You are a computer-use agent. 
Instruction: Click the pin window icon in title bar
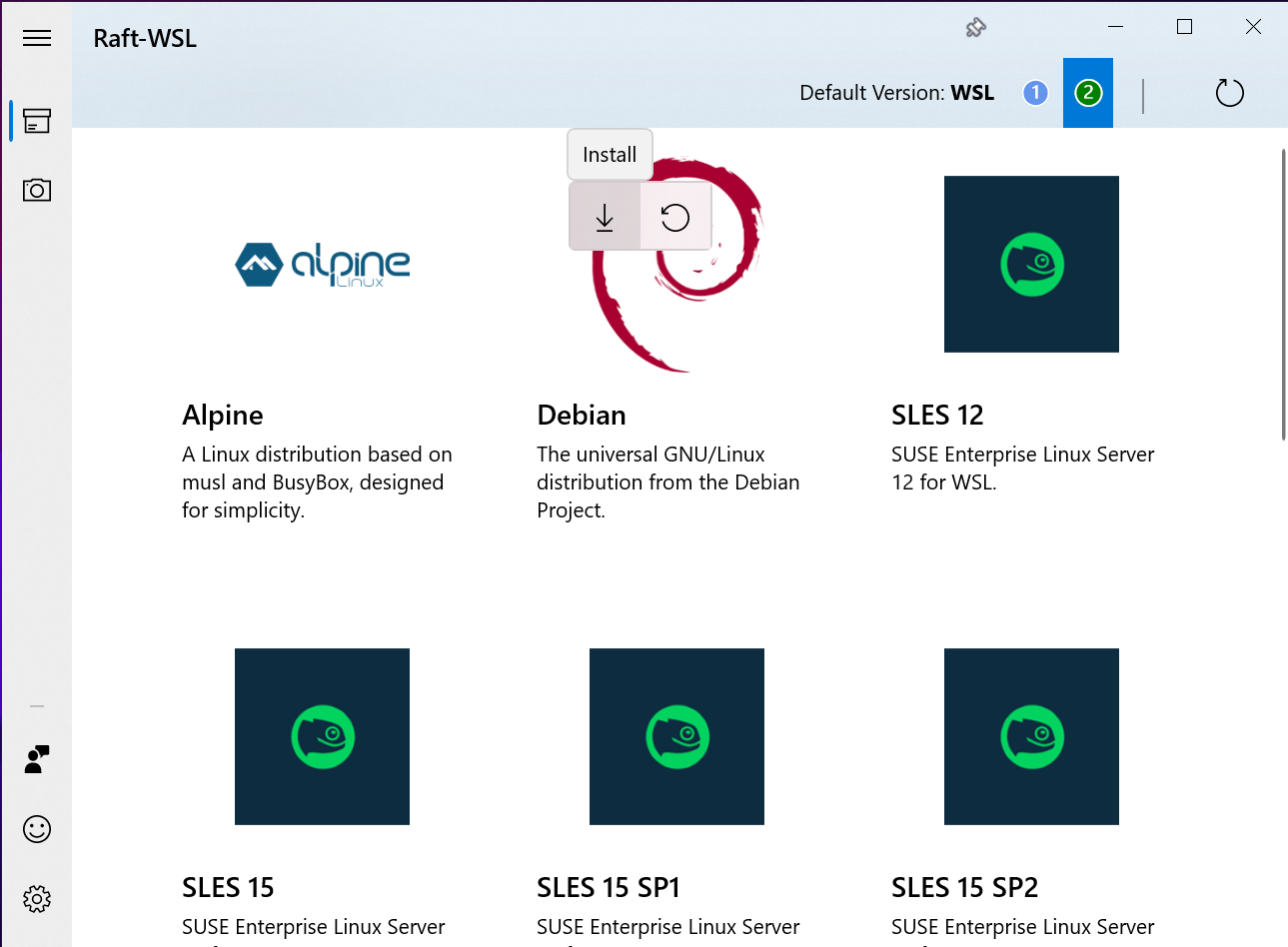976,28
